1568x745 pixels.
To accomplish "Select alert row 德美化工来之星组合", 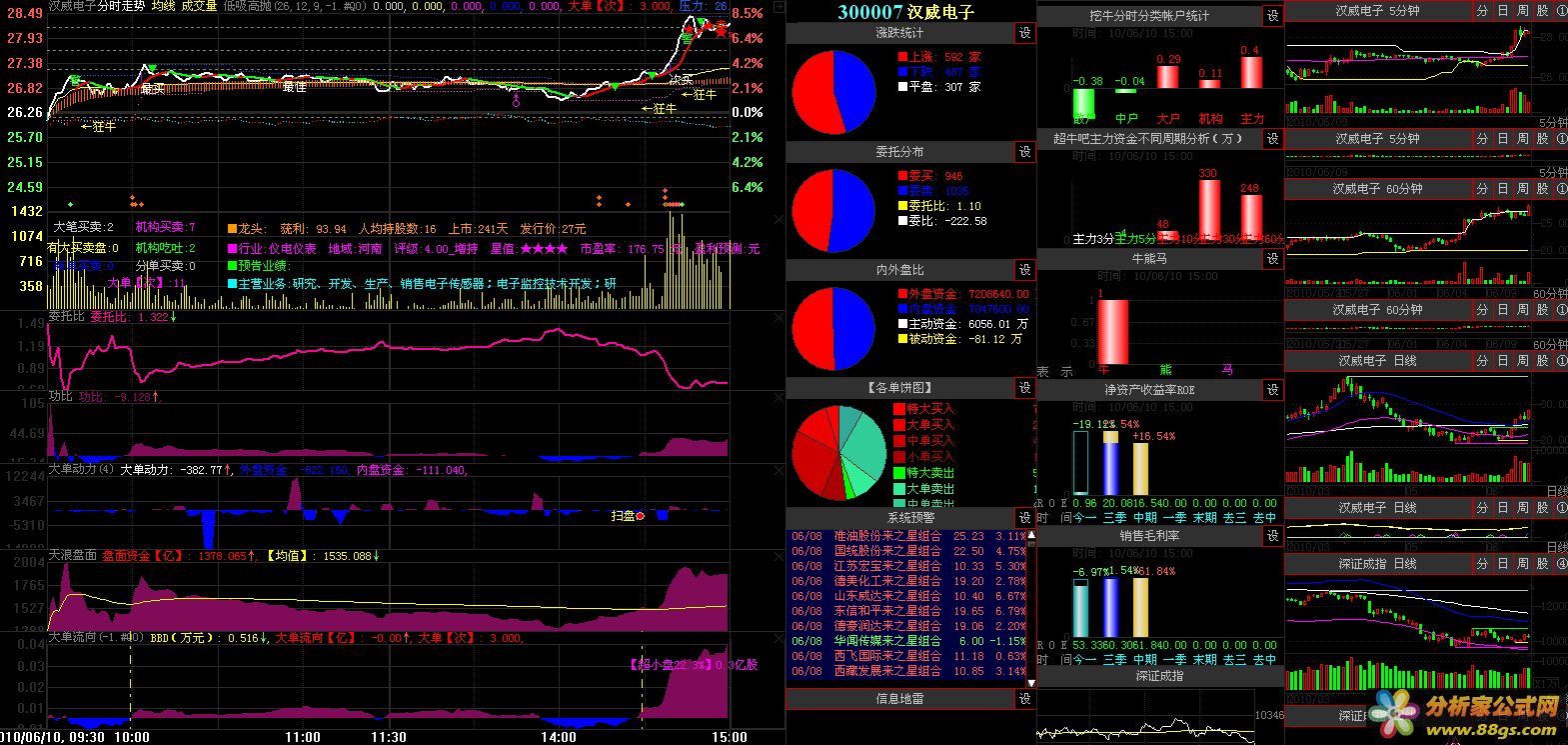I will [909, 581].
